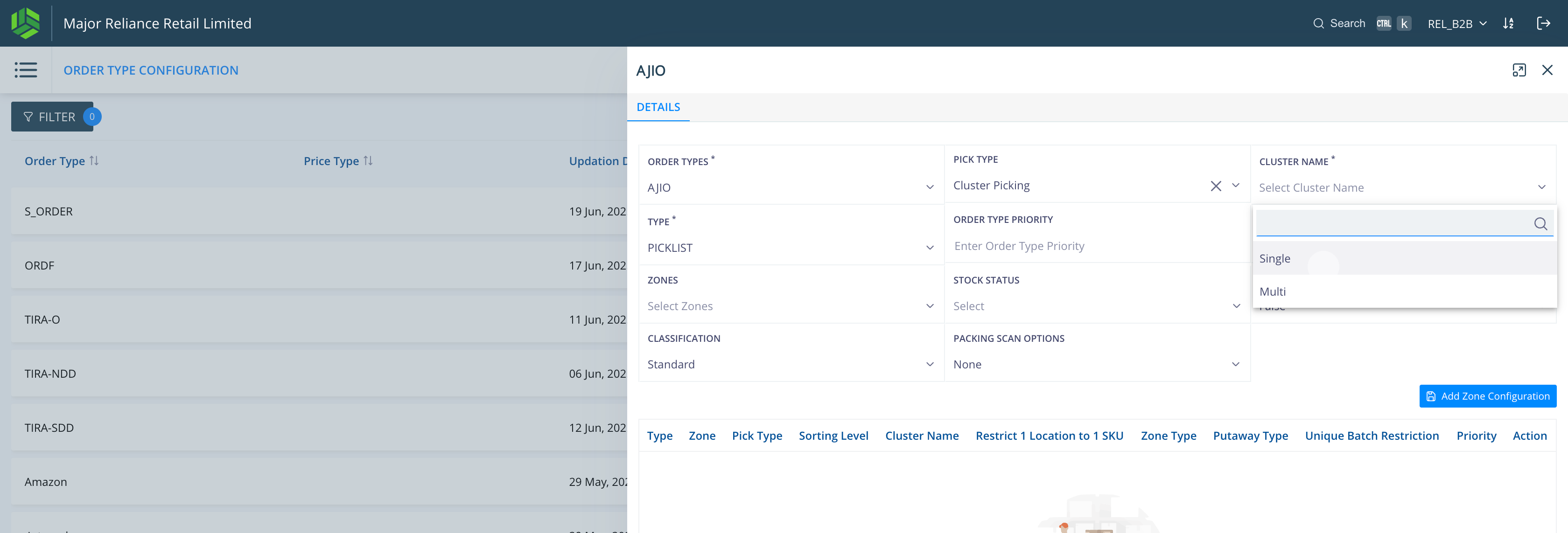1568x533 pixels.
Task: Click the CTRL shortcut key badge
Action: [x=1384, y=23]
